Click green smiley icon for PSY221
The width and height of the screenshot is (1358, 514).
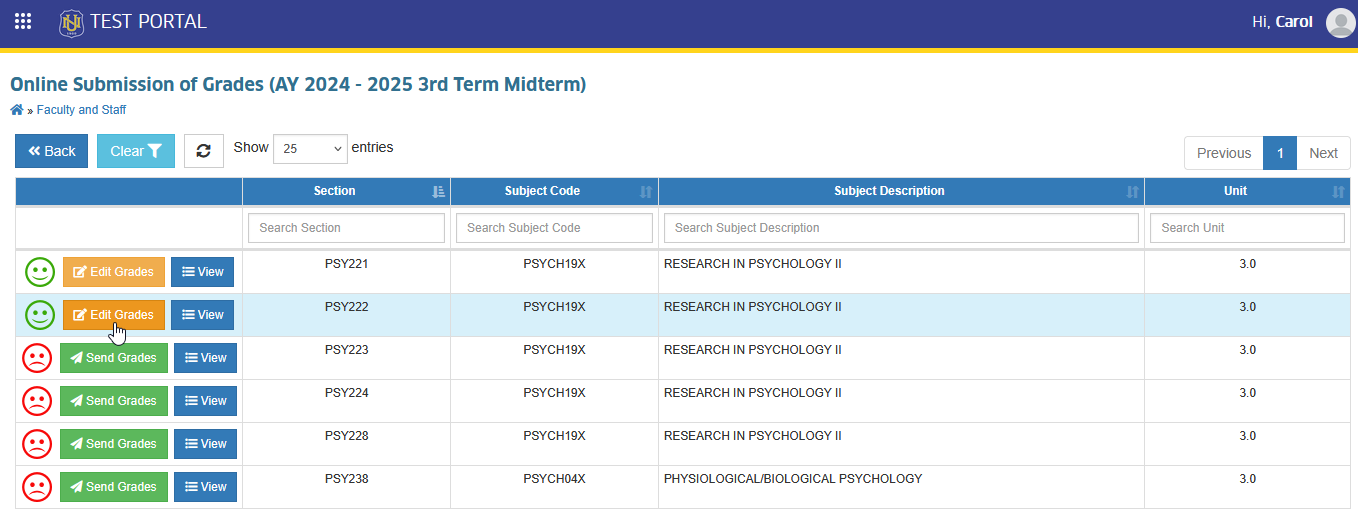coord(40,272)
